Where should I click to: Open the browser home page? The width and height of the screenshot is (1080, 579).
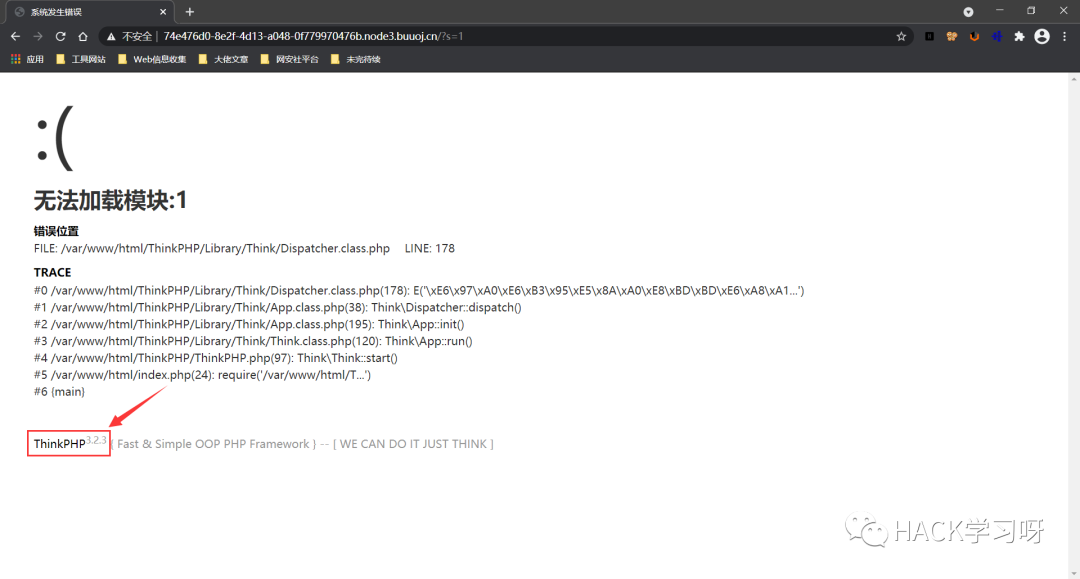[83, 36]
